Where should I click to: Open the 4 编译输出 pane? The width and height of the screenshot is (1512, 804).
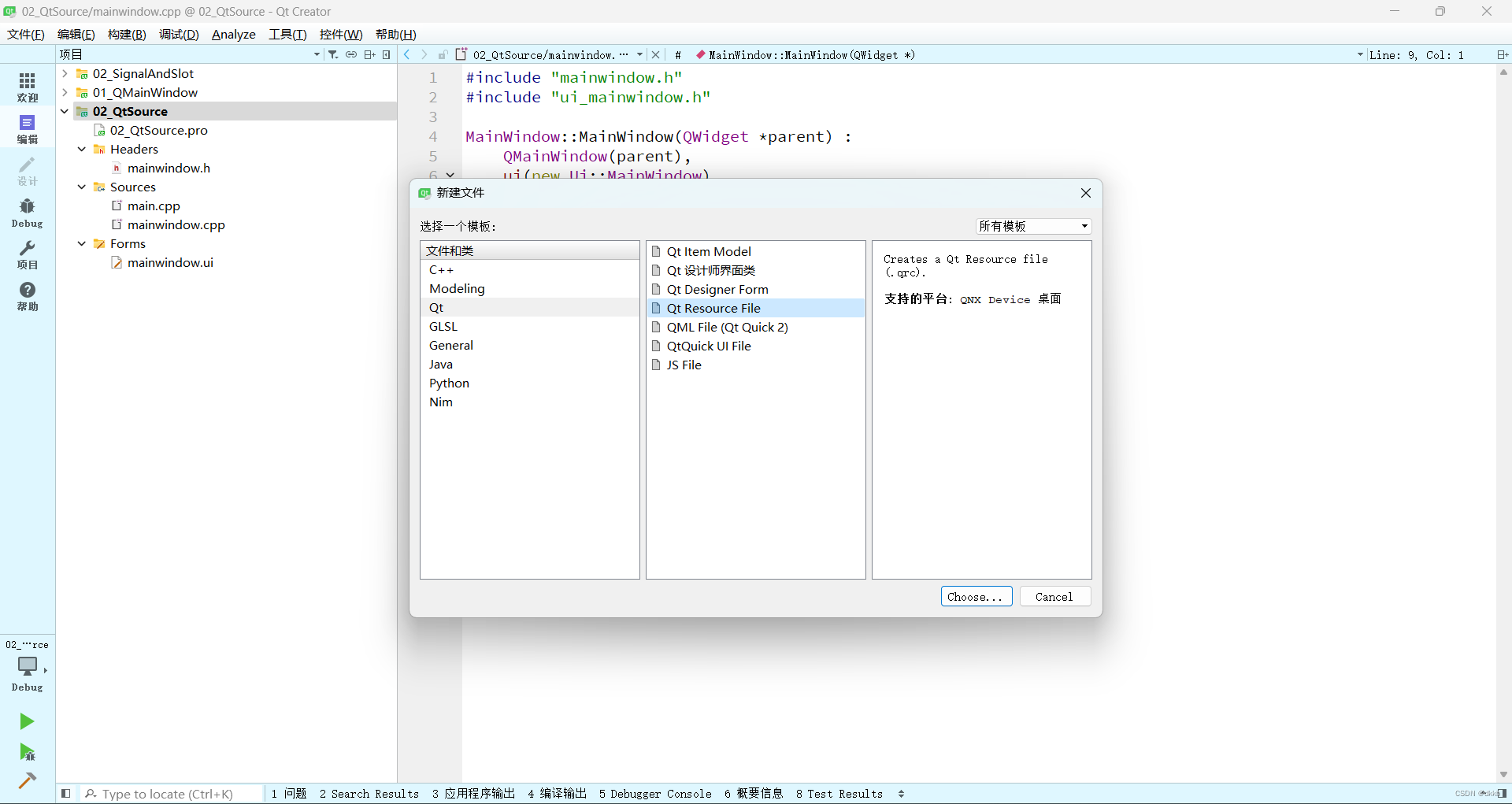(x=557, y=793)
